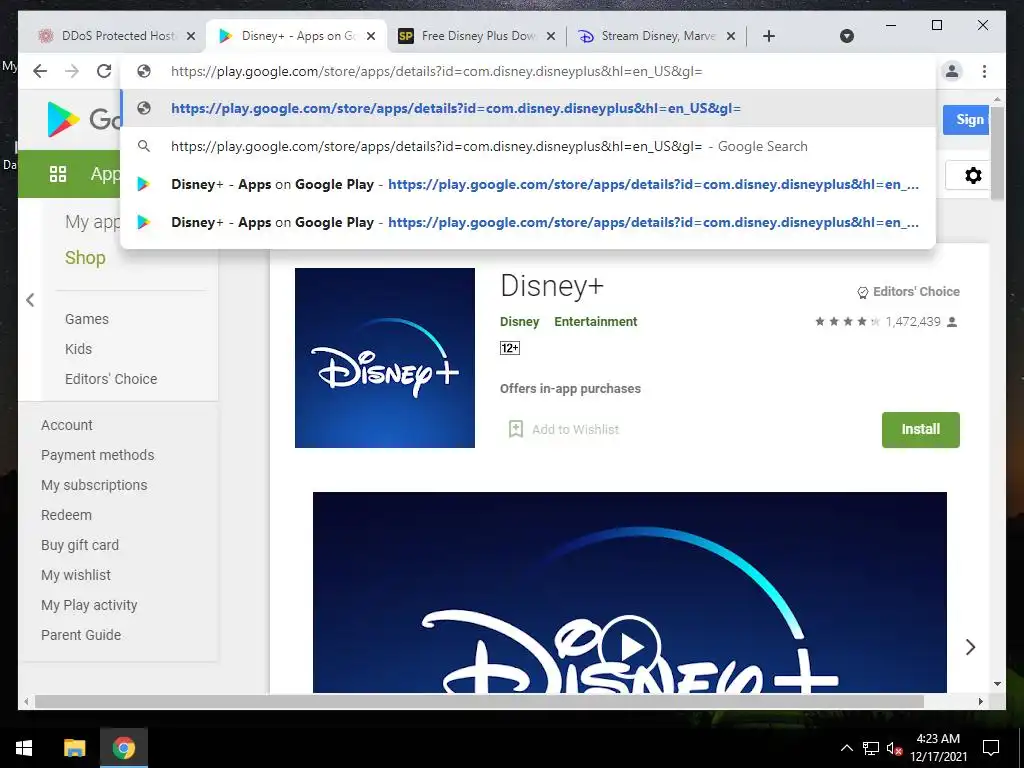This screenshot has width=1024, height=768.
Task: Open My subscriptions link
Action: pyautogui.click(x=94, y=485)
